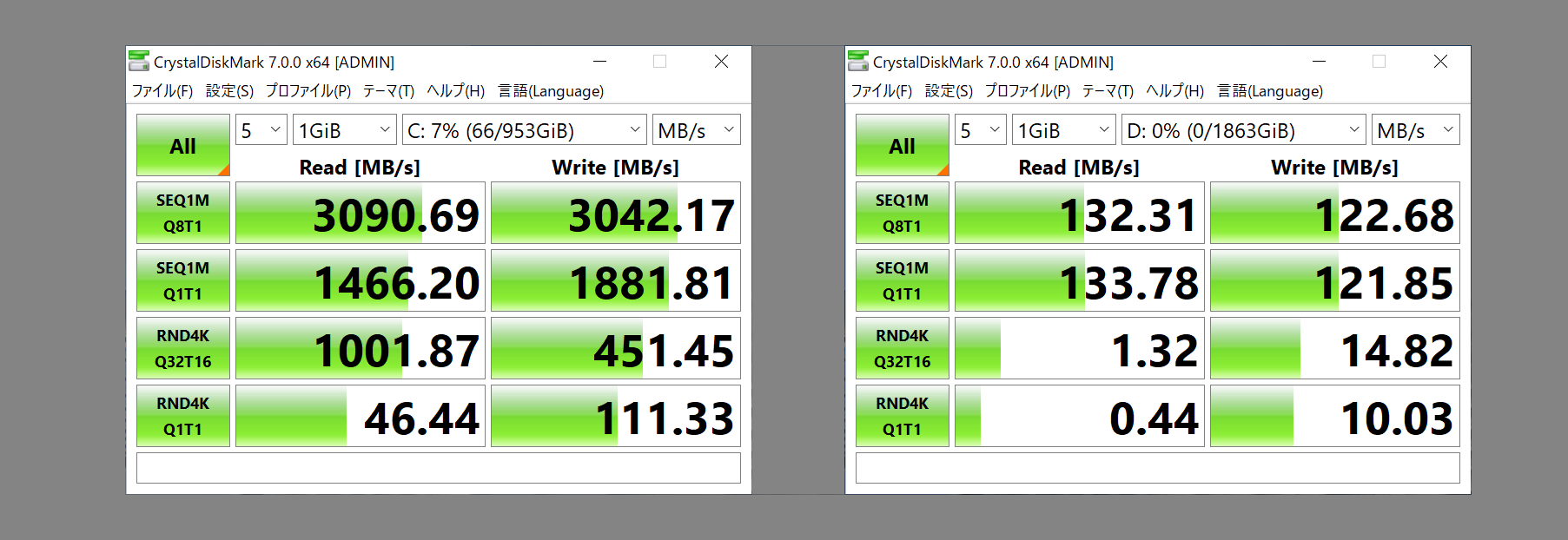Run All benchmarks in right window
The image size is (1568, 540).
pos(903,145)
